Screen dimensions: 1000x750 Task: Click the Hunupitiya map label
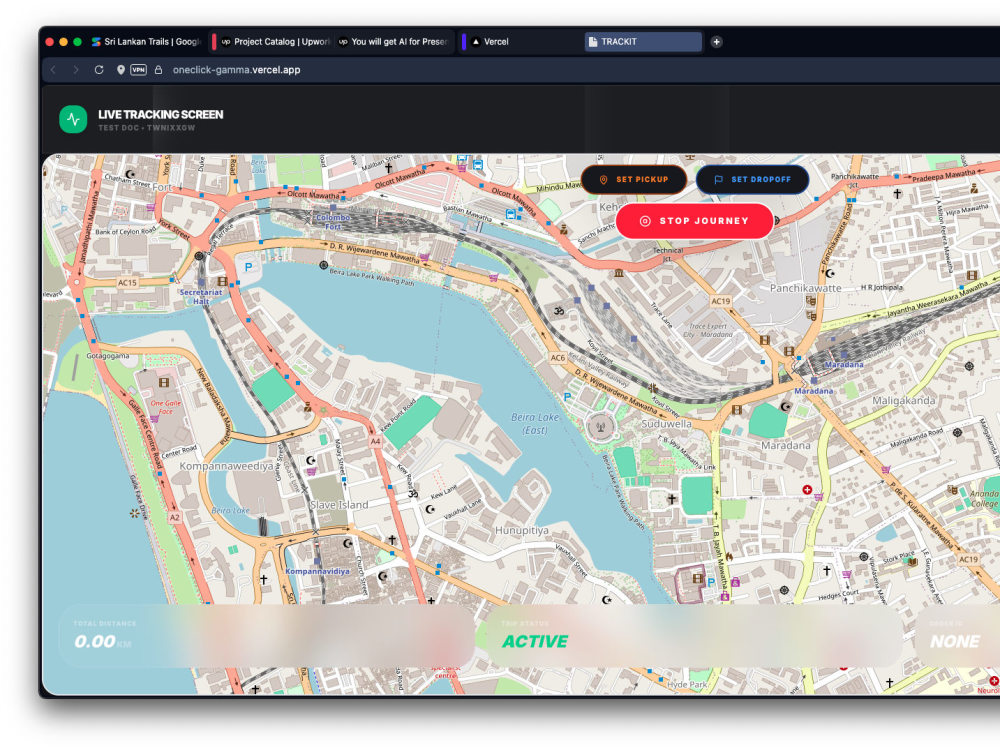click(522, 530)
